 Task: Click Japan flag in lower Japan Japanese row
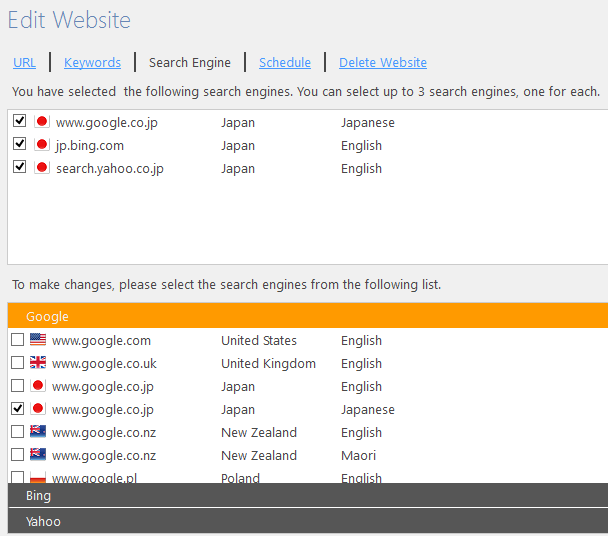38,408
